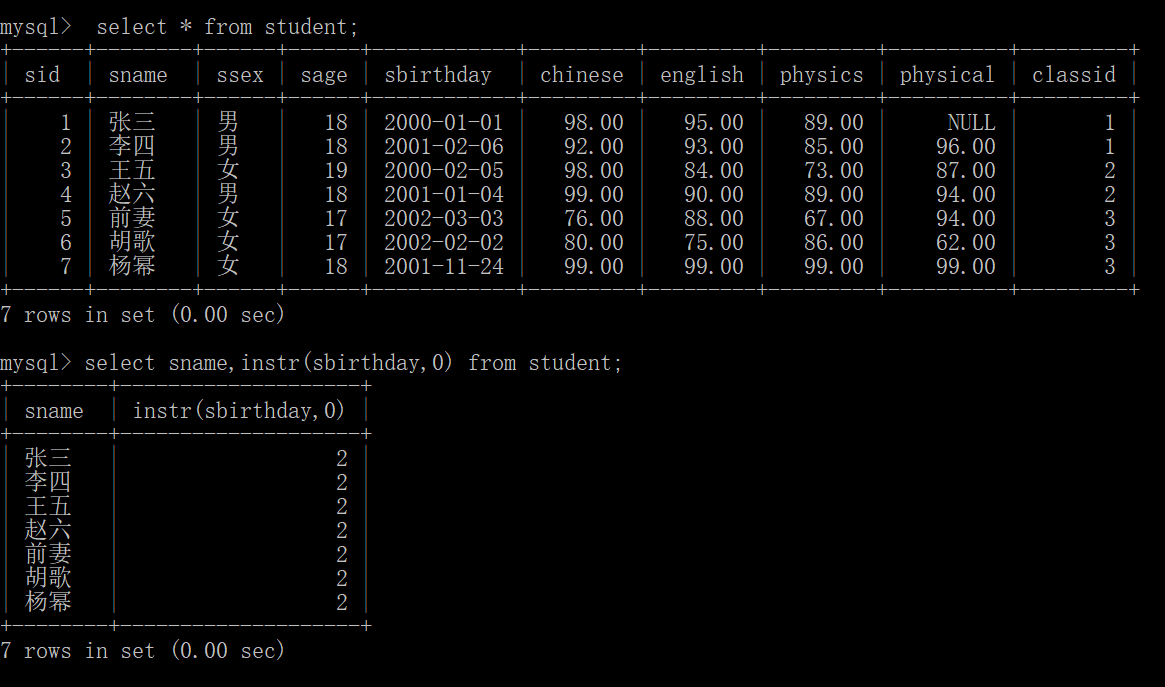Viewport: 1165px width, 687px height.
Task: Select the physical score "96.00"
Action: click(x=966, y=146)
